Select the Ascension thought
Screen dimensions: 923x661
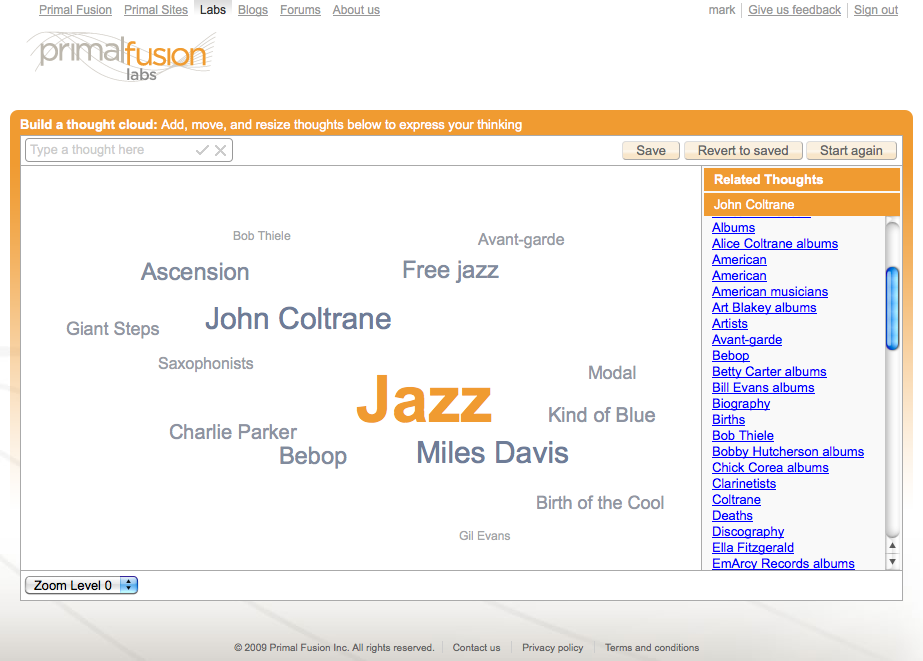[x=195, y=272]
